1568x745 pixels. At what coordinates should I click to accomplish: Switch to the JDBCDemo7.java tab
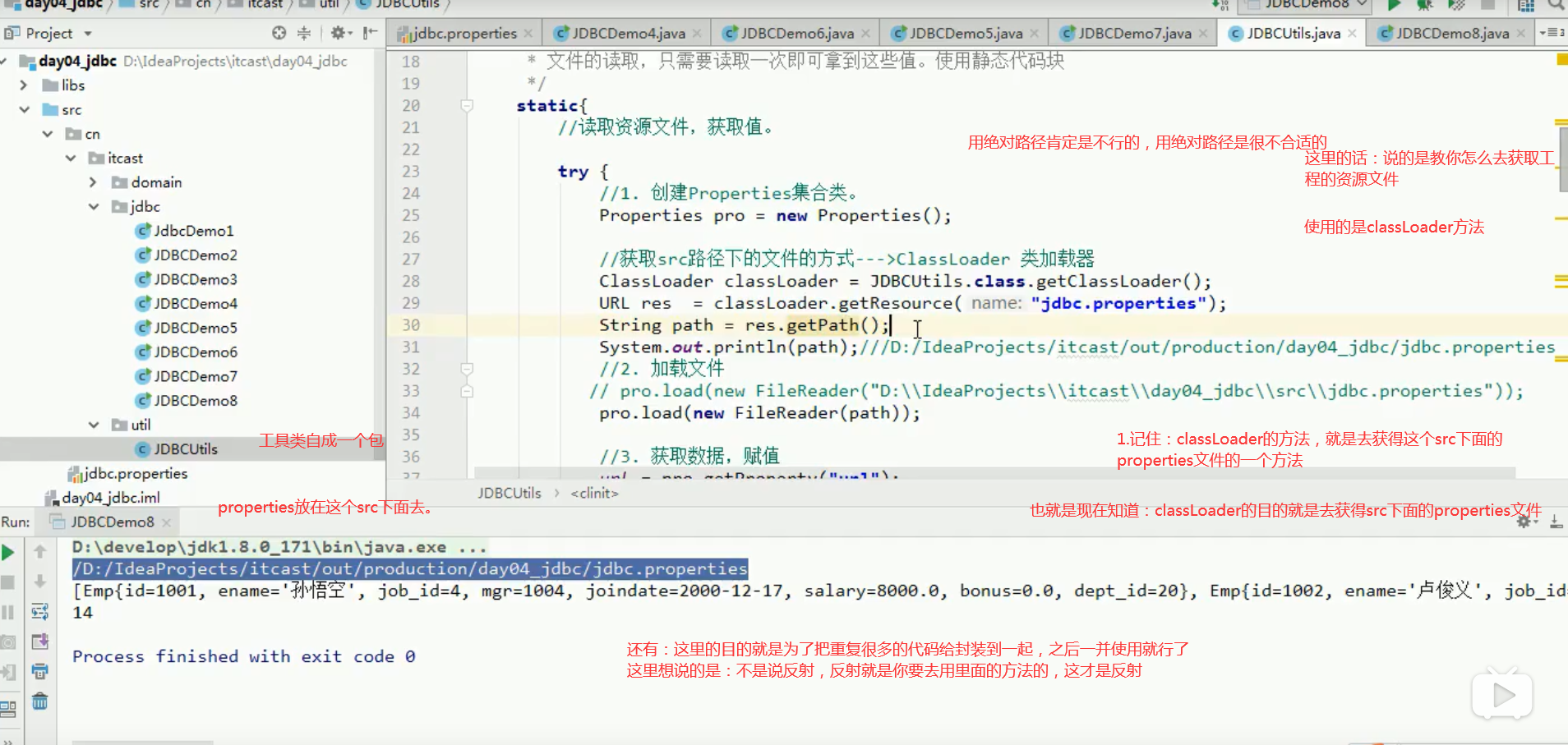pyautogui.click(x=1134, y=34)
